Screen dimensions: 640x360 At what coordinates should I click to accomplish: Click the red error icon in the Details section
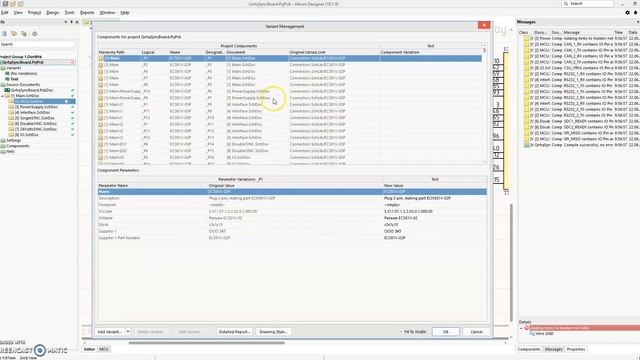[527, 328]
